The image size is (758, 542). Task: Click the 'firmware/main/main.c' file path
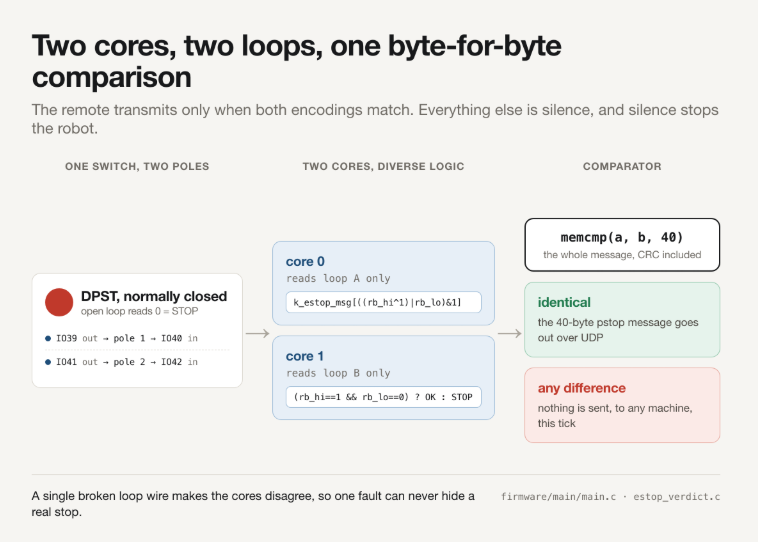558,497
